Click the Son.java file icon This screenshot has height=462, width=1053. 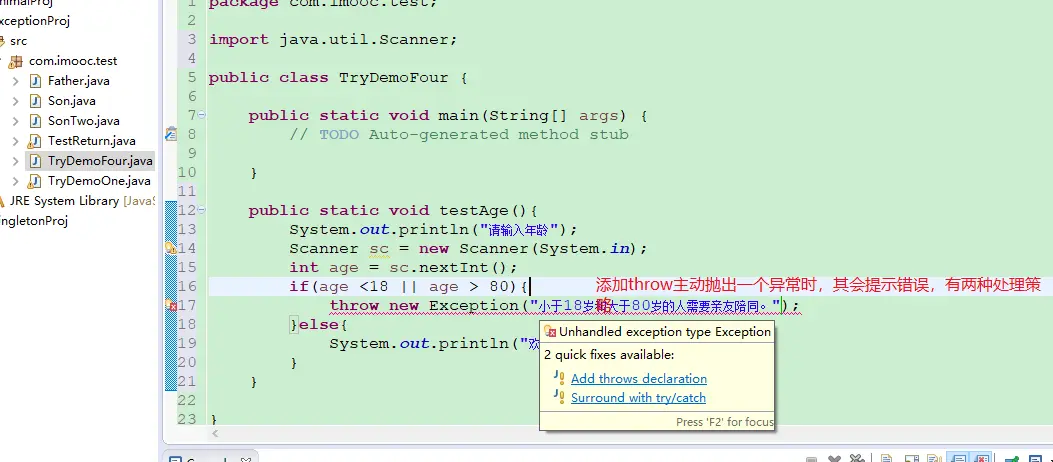pos(36,101)
